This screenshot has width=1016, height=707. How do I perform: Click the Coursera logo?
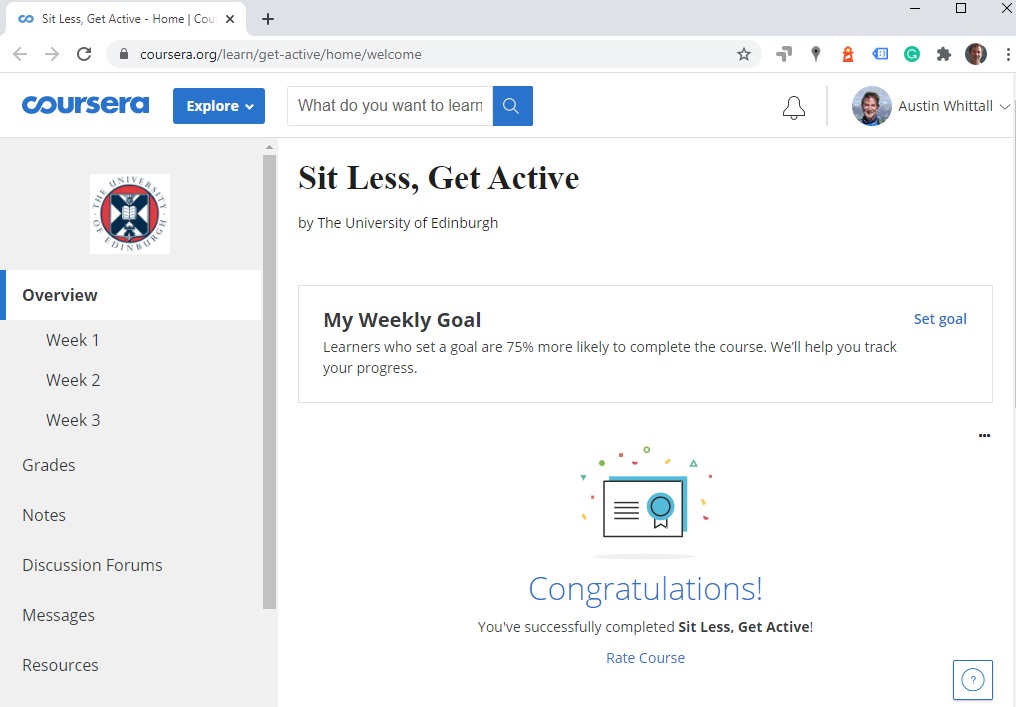click(85, 105)
